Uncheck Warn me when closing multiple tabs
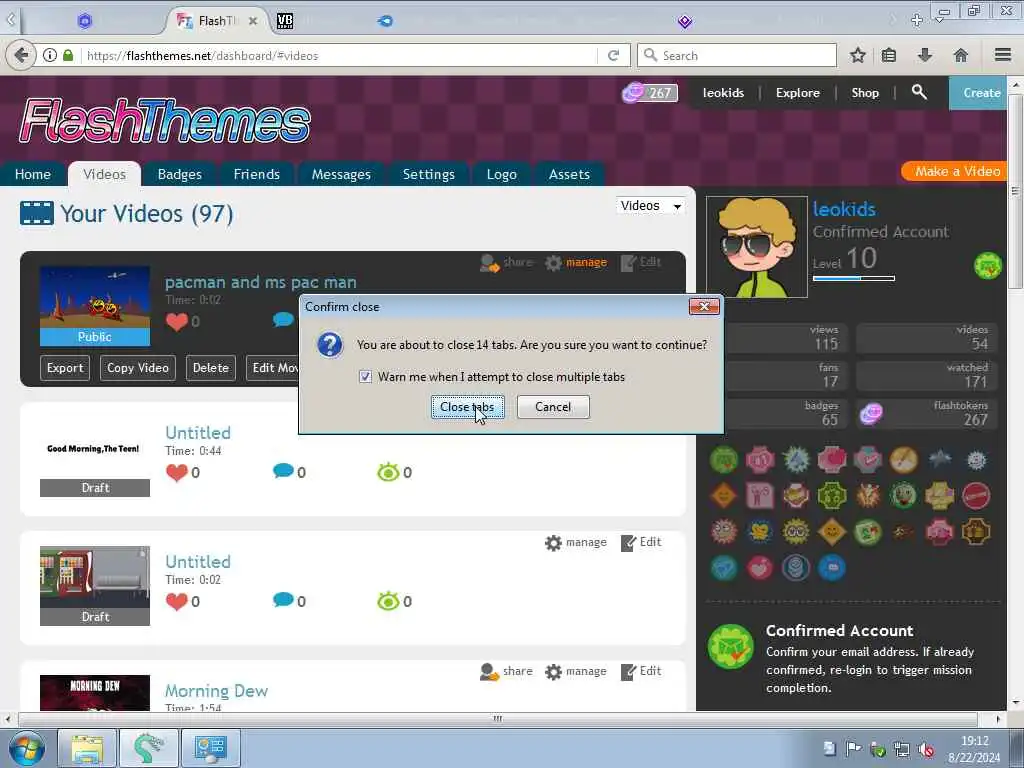The width and height of the screenshot is (1024, 768). (366, 377)
